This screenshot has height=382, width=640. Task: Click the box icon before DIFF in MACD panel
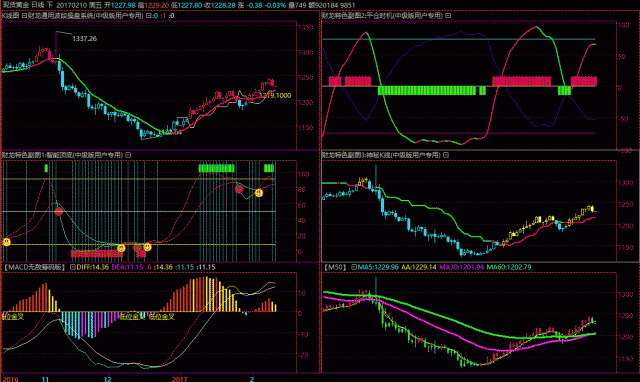72,267
